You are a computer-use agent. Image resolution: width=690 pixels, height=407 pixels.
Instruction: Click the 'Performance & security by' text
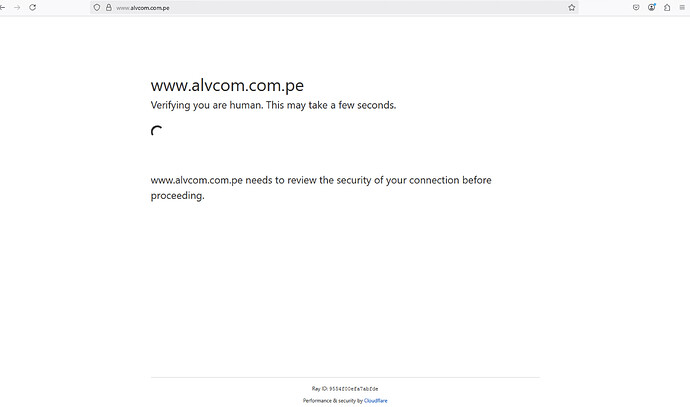tap(333, 401)
